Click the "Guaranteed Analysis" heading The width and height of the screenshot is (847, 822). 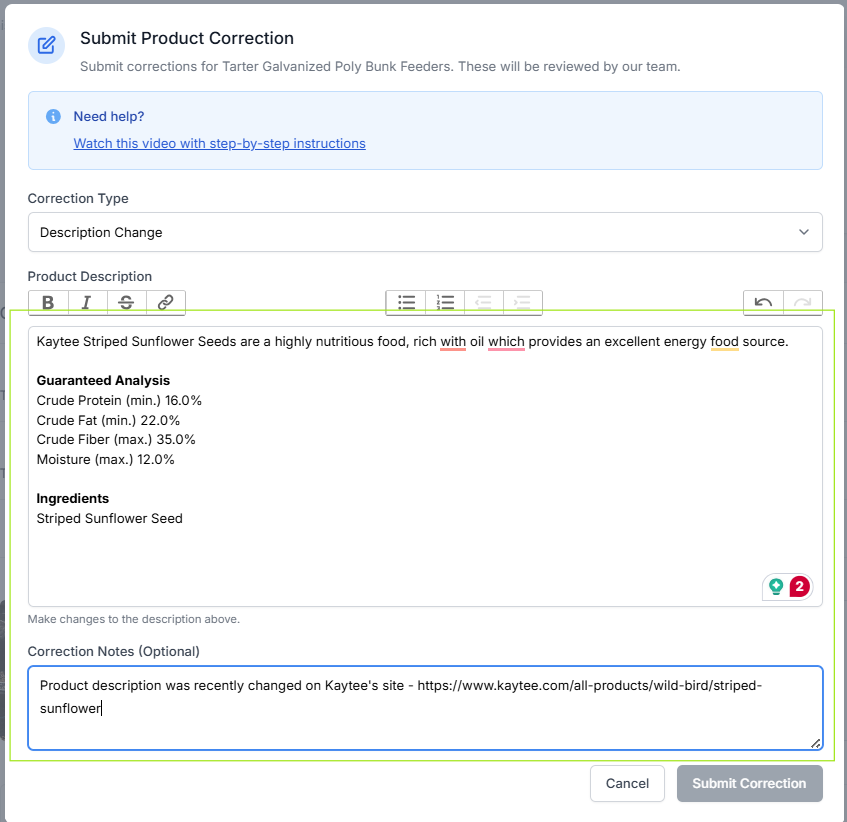click(103, 381)
